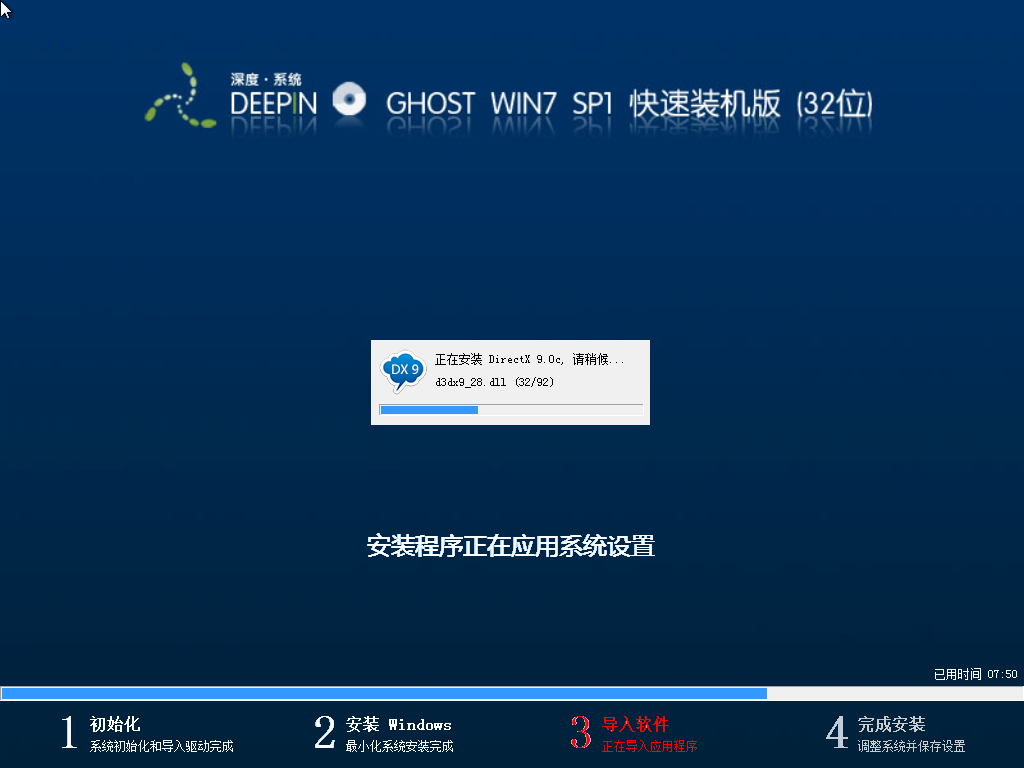This screenshot has width=1024, height=768.
Task: Click the '深度·系统' text above DEEPIN
Action: [266, 80]
